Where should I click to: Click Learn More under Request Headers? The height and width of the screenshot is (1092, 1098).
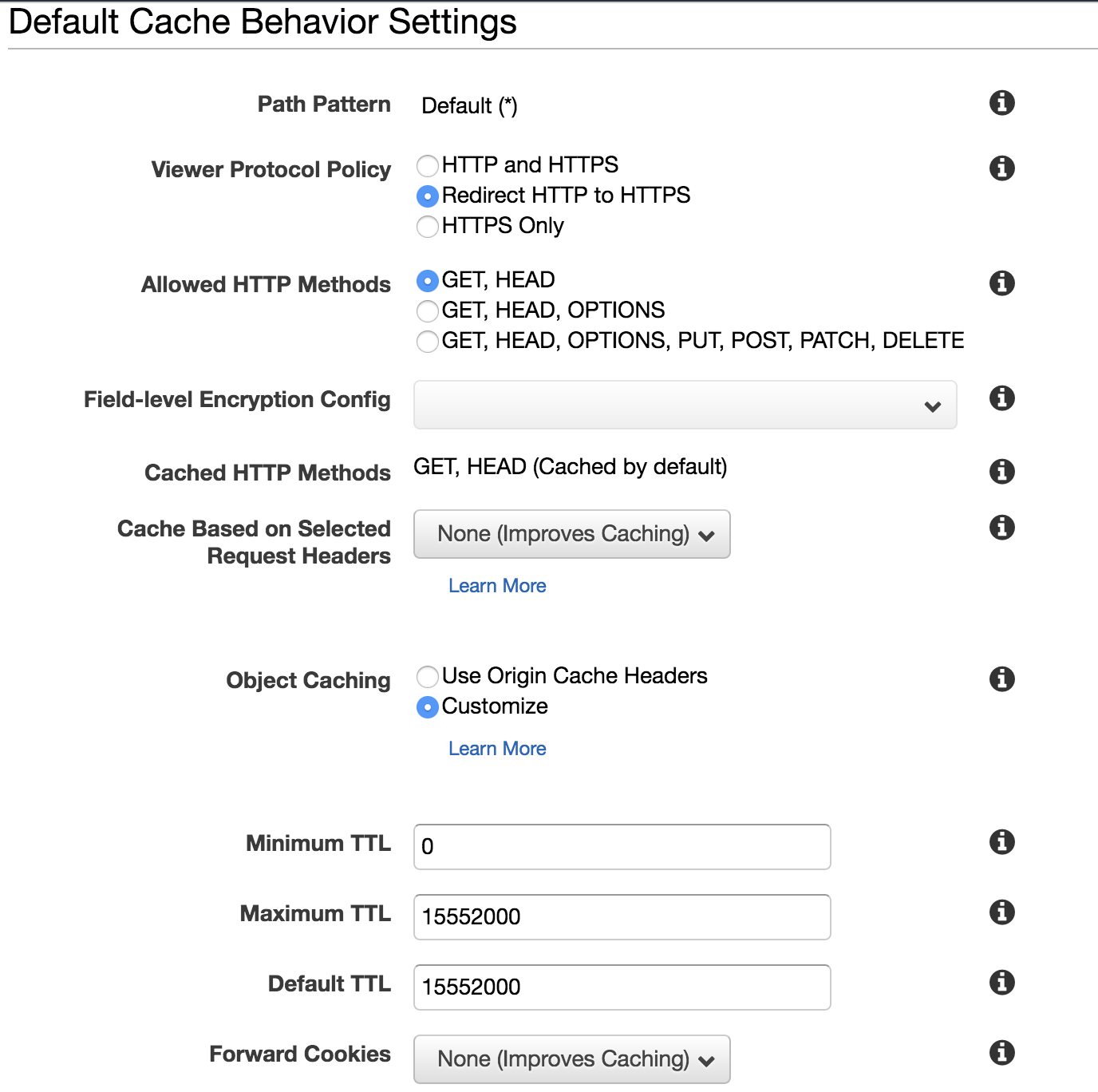[x=497, y=586]
